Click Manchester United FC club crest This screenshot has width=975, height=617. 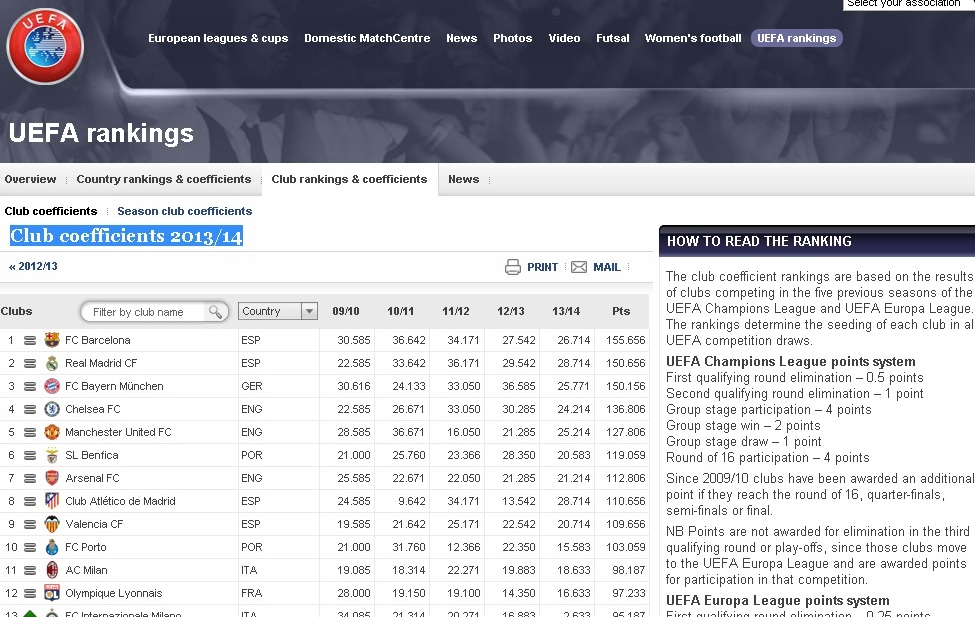(52, 432)
